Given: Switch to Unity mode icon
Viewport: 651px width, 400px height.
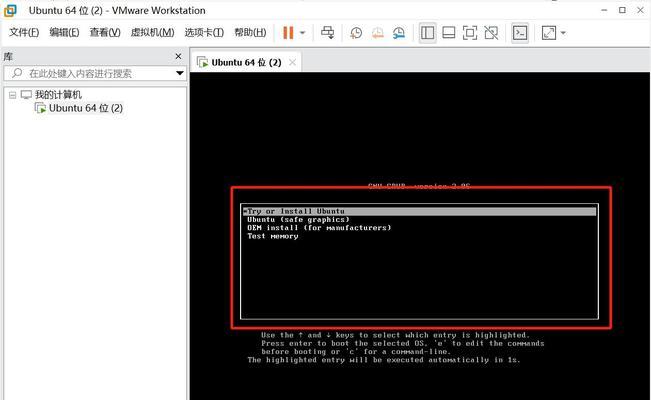Looking at the screenshot, I should 491,33.
